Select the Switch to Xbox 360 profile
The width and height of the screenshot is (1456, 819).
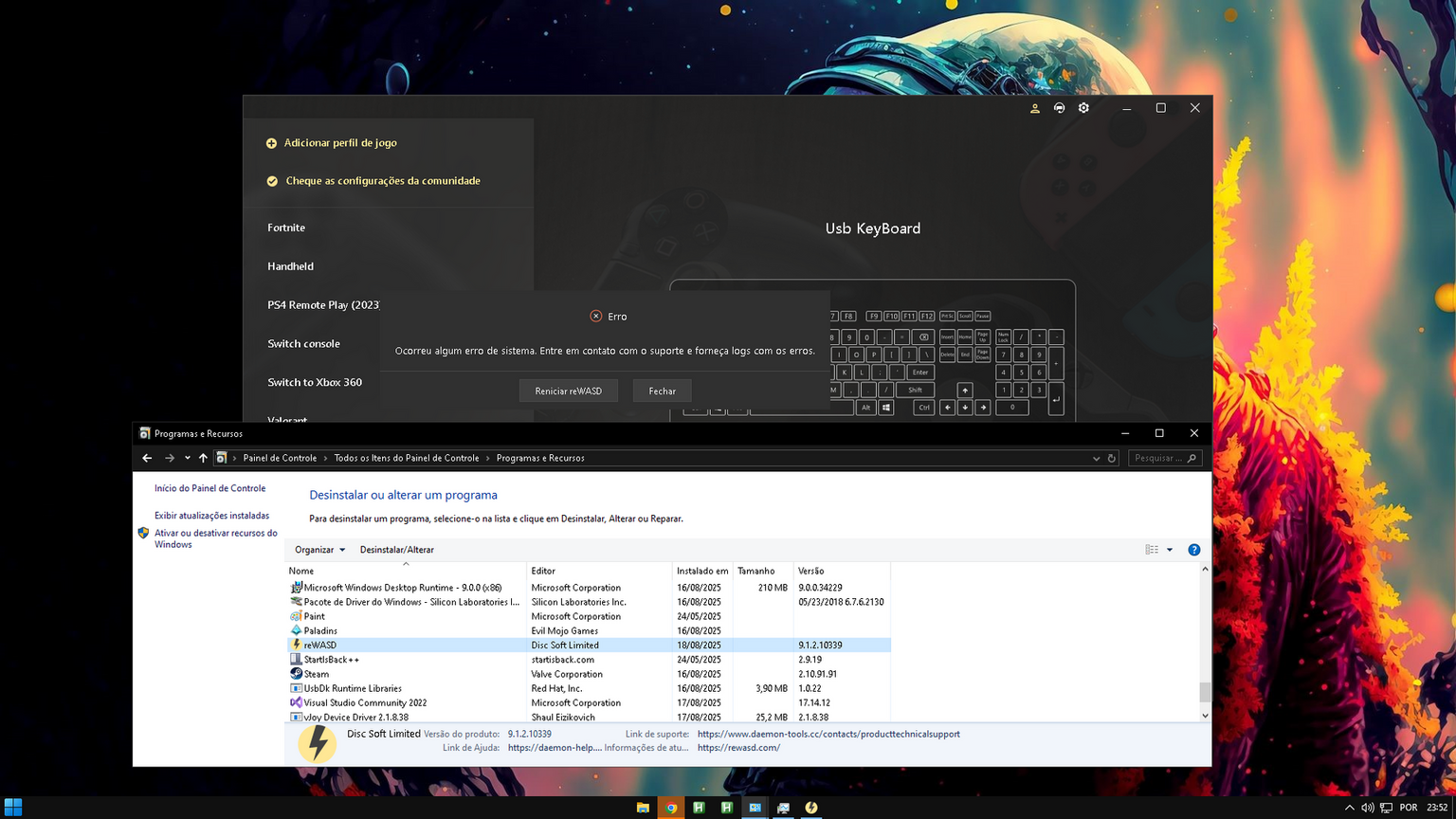(315, 383)
